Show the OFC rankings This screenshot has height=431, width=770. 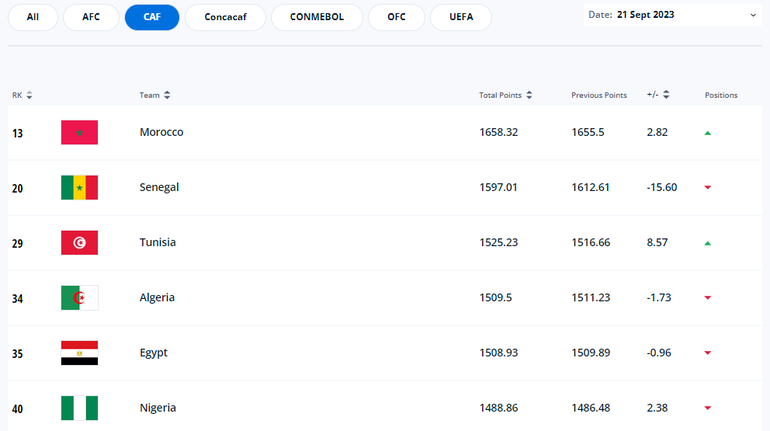[396, 17]
